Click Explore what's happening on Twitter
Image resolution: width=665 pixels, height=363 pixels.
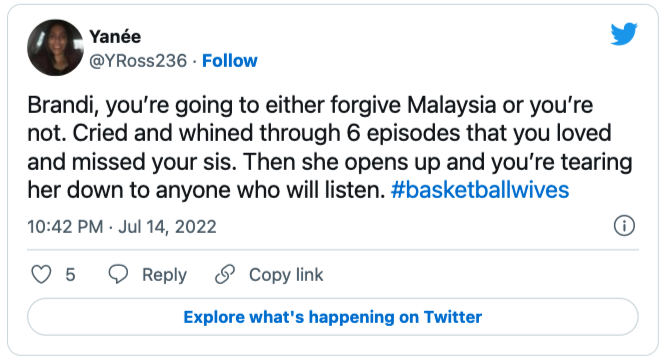coord(332,317)
